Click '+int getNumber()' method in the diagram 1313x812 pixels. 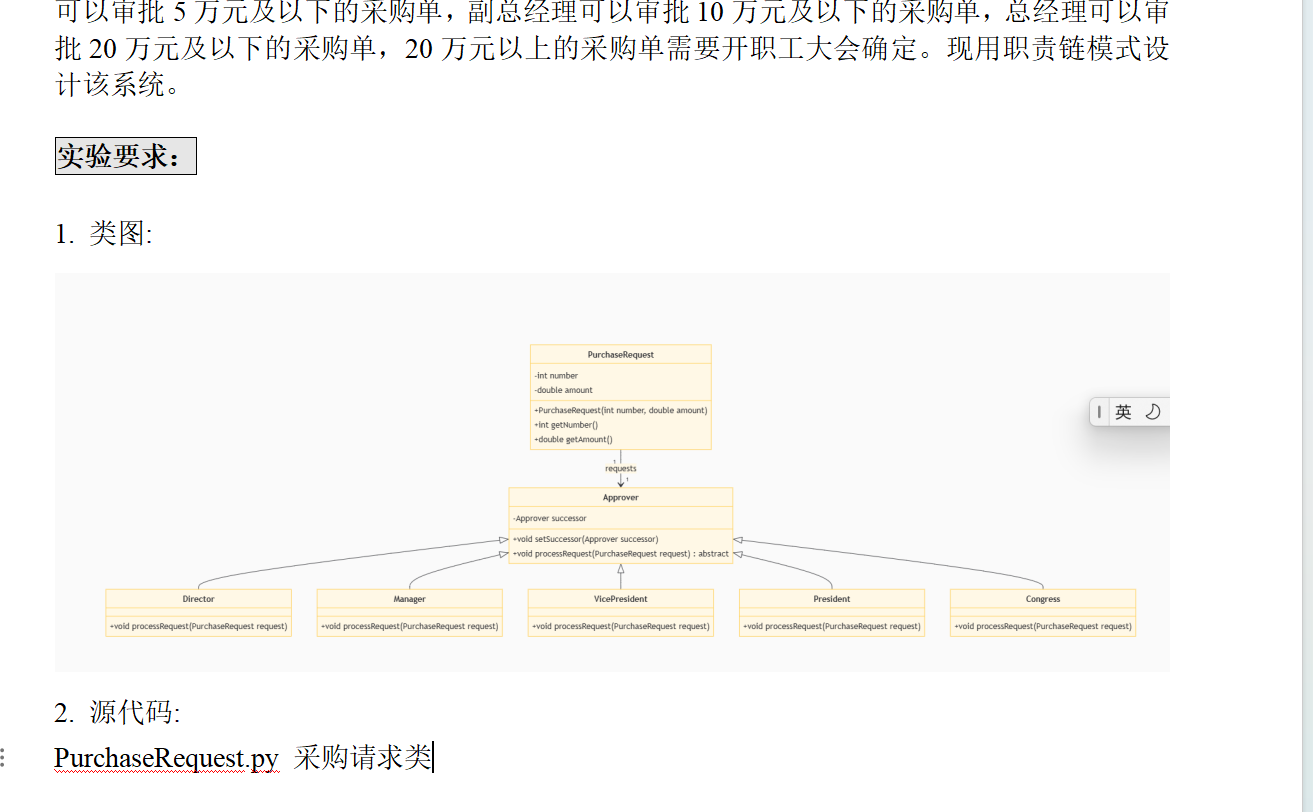[566, 425]
